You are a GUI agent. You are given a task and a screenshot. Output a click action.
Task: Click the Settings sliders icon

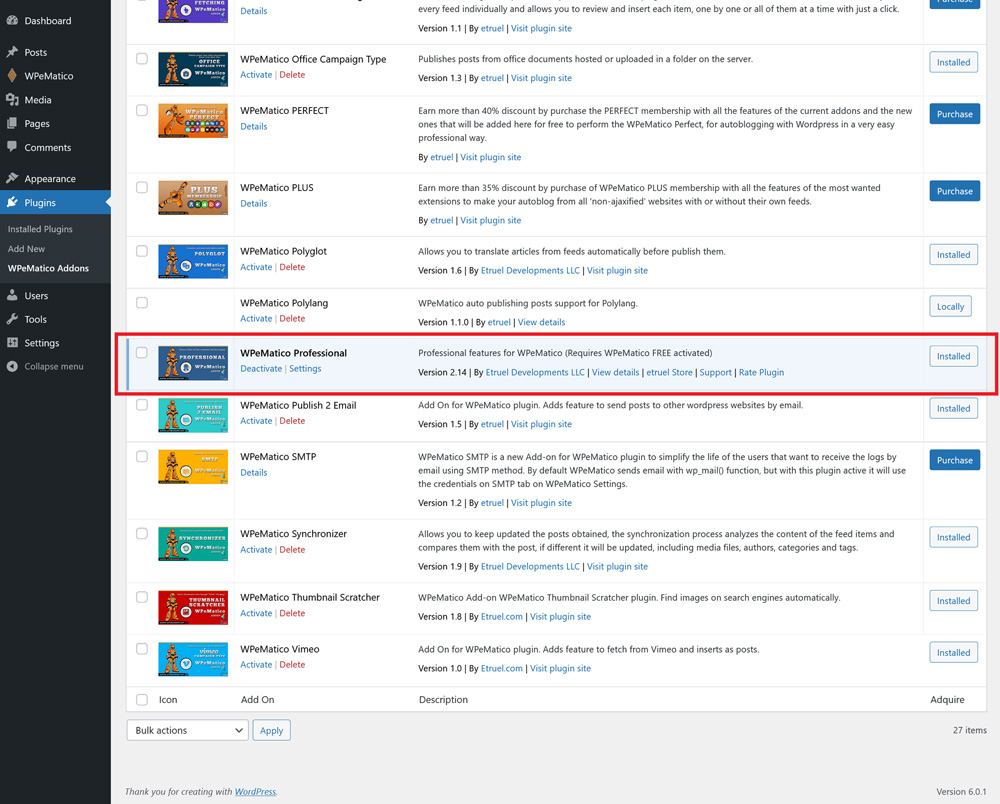click(x=12, y=342)
